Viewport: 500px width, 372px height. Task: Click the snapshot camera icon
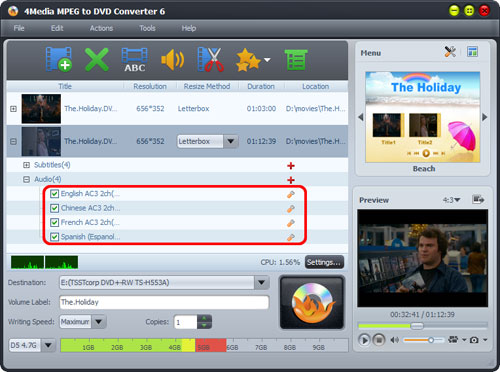pyautogui.click(x=474, y=340)
